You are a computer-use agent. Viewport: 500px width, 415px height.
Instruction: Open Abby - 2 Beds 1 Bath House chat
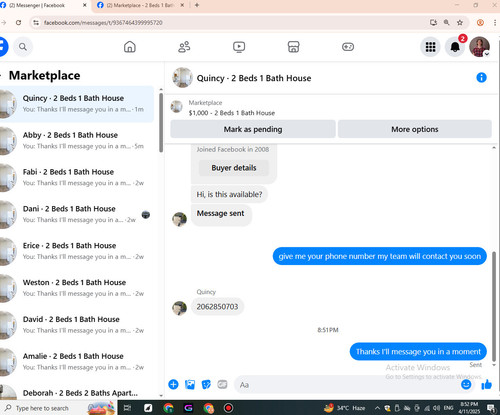point(77,141)
